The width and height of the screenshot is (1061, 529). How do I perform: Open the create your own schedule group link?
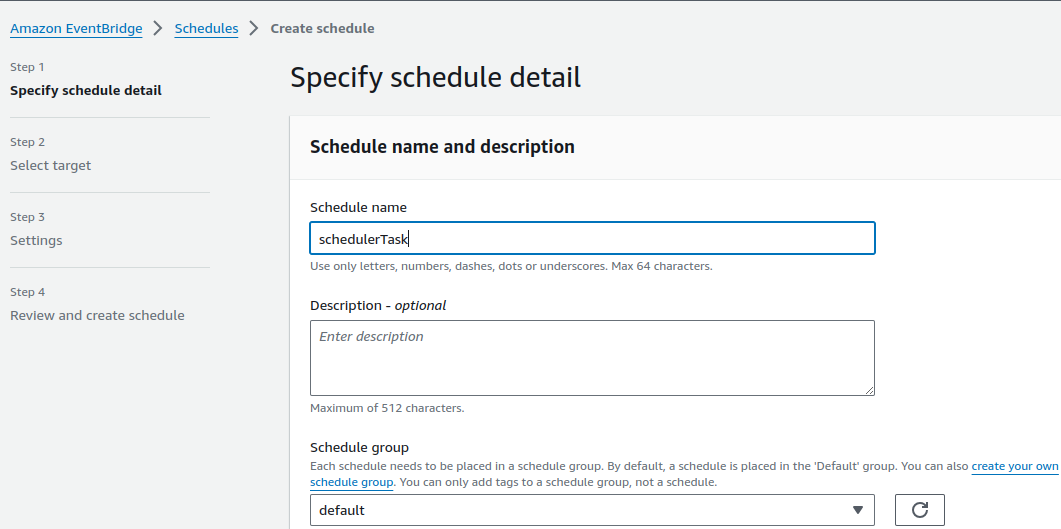tap(1015, 467)
